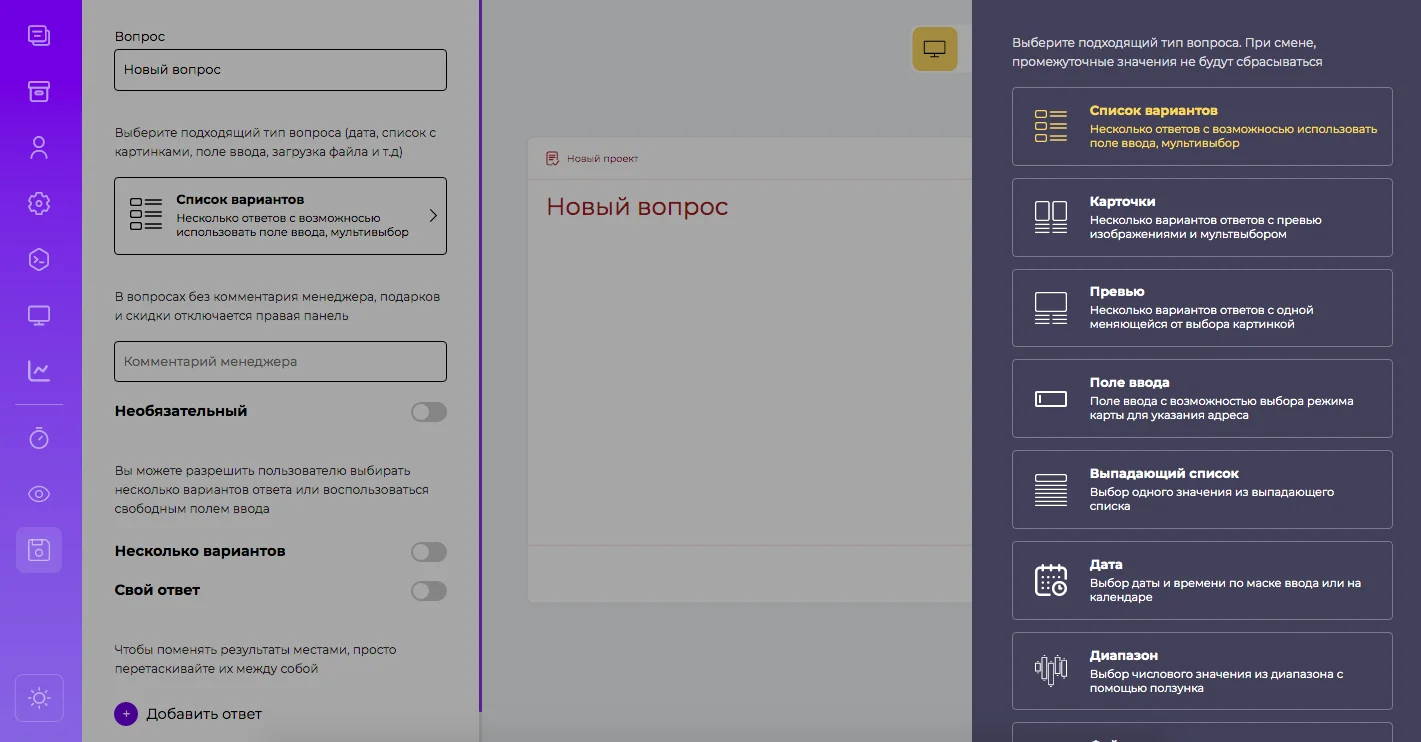Select Диапазон question type title
The width and height of the screenshot is (1421, 742).
(1124, 656)
